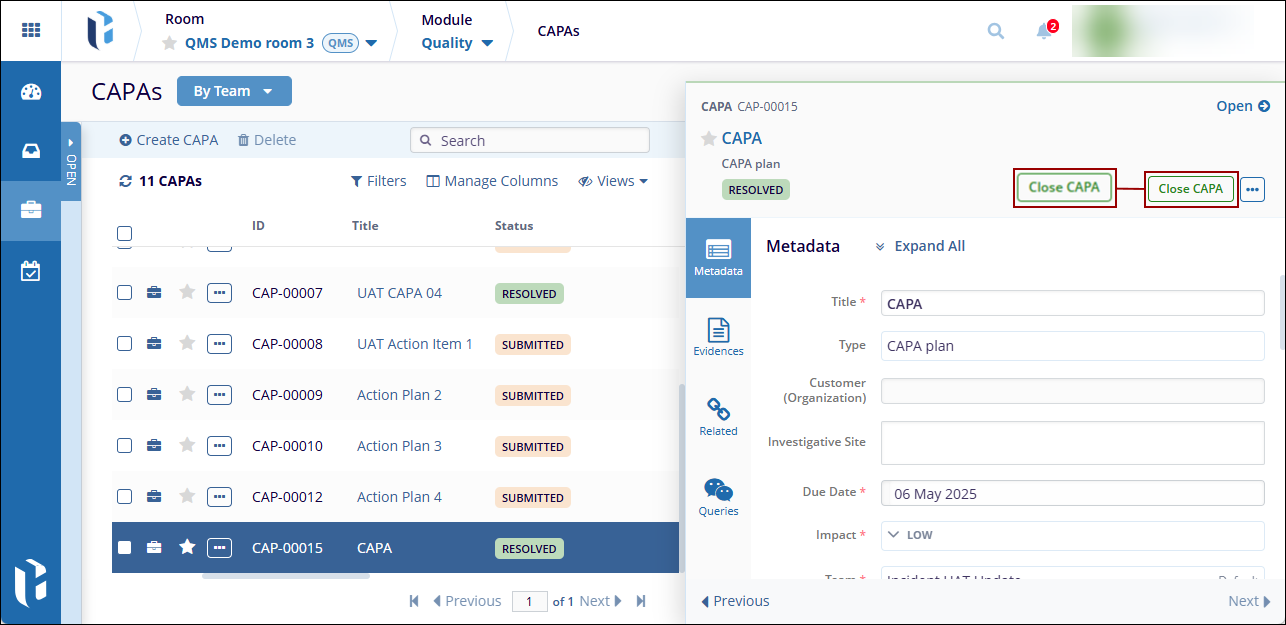Click the search magnifier in top bar

coord(995,31)
